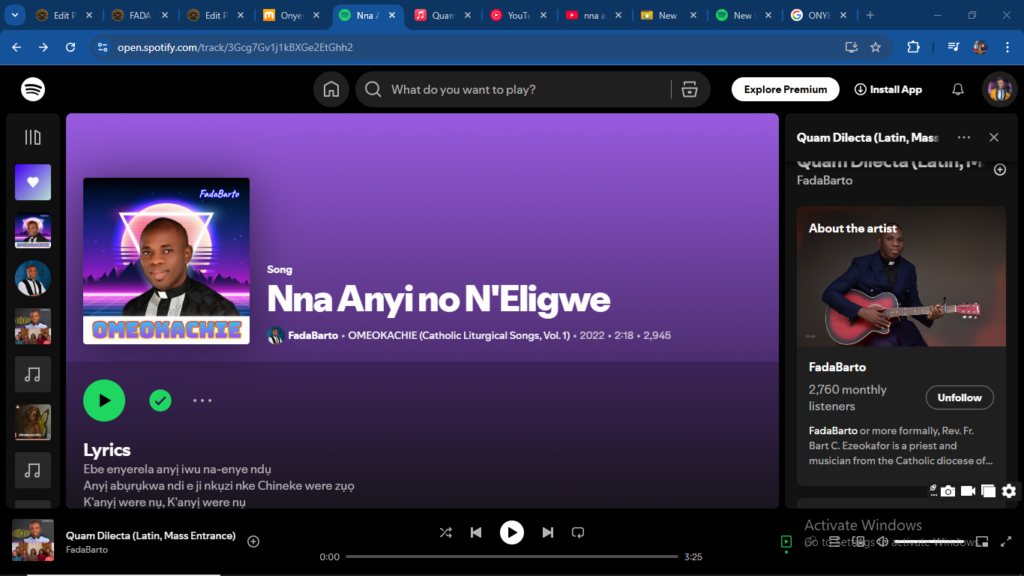Open more options for Nna Anyi no N'Eligwe
The height and width of the screenshot is (576, 1024).
203,400
